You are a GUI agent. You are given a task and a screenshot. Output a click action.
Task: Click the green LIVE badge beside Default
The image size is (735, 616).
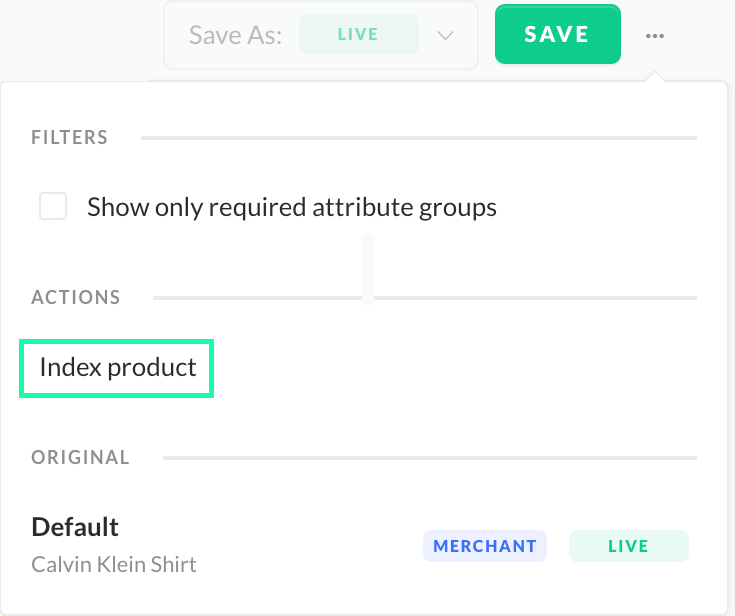[x=628, y=546]
